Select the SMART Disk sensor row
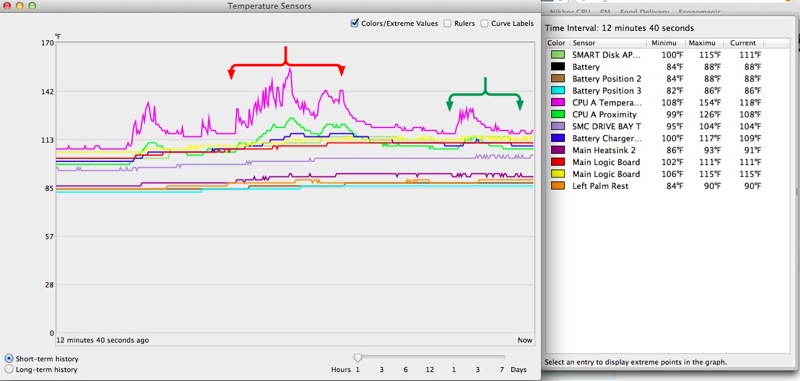800x381 pixels. (668, 55)
